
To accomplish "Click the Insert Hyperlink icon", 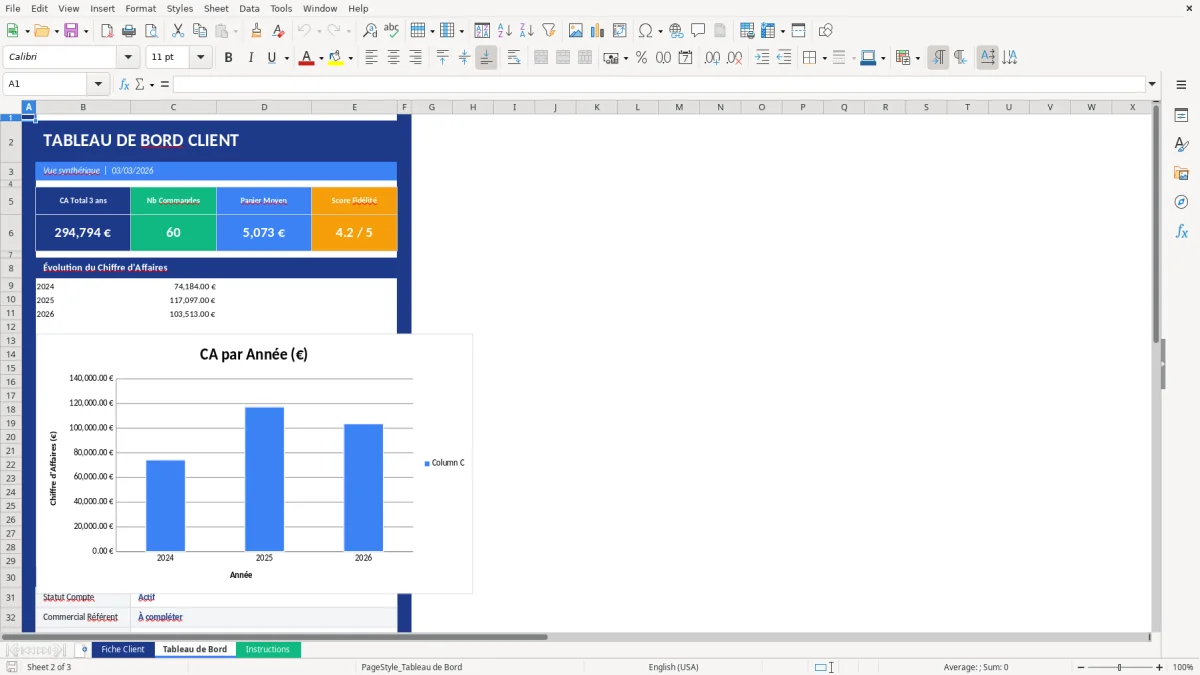I will (x=674, y=30).
